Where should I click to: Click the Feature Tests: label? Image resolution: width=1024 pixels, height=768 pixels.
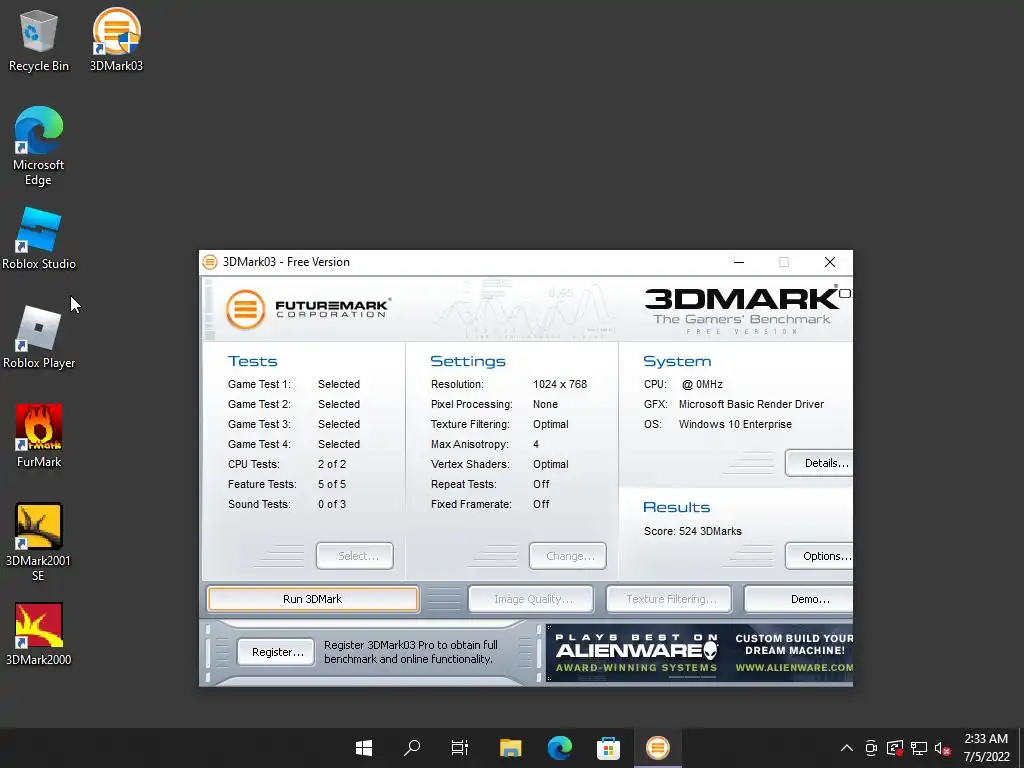point(262,484)
